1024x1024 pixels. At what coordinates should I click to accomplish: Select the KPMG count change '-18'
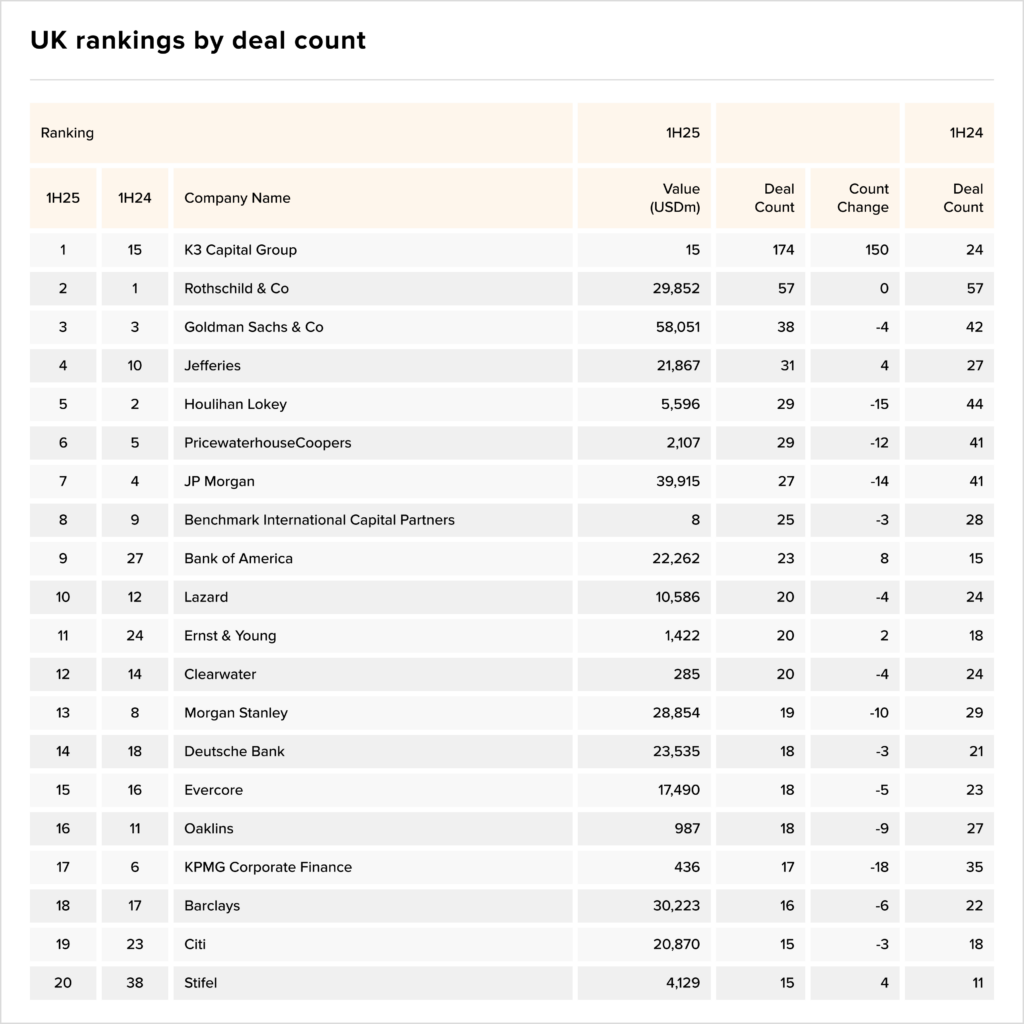(879, 867)
